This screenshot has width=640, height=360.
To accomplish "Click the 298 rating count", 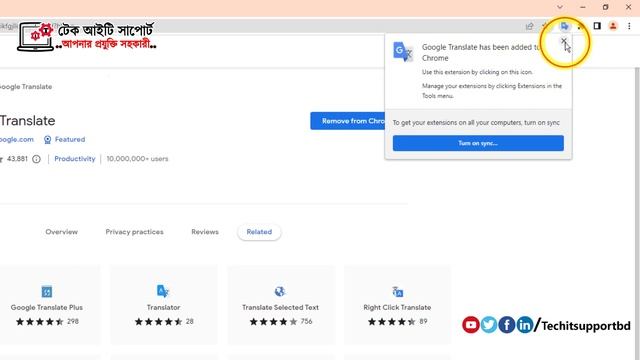I will coord(73,321).
